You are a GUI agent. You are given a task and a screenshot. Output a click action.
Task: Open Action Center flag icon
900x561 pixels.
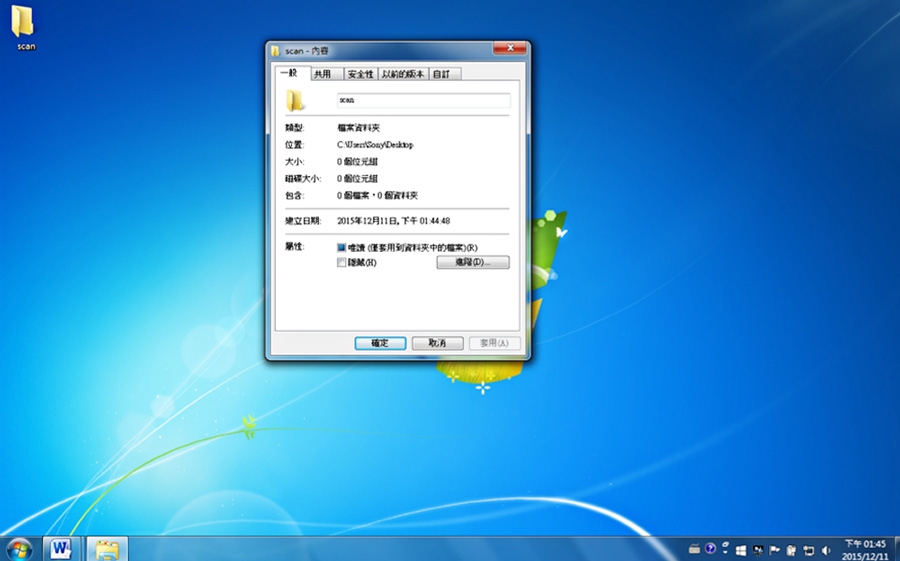[774, 550]
